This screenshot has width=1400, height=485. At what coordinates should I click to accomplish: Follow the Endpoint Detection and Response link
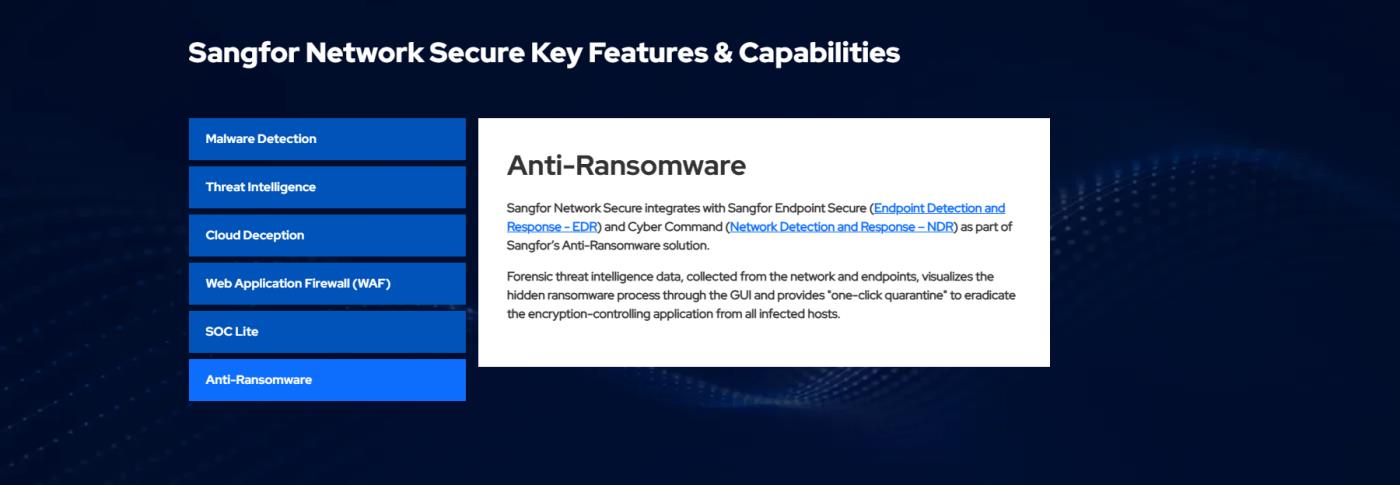(939, 208)
